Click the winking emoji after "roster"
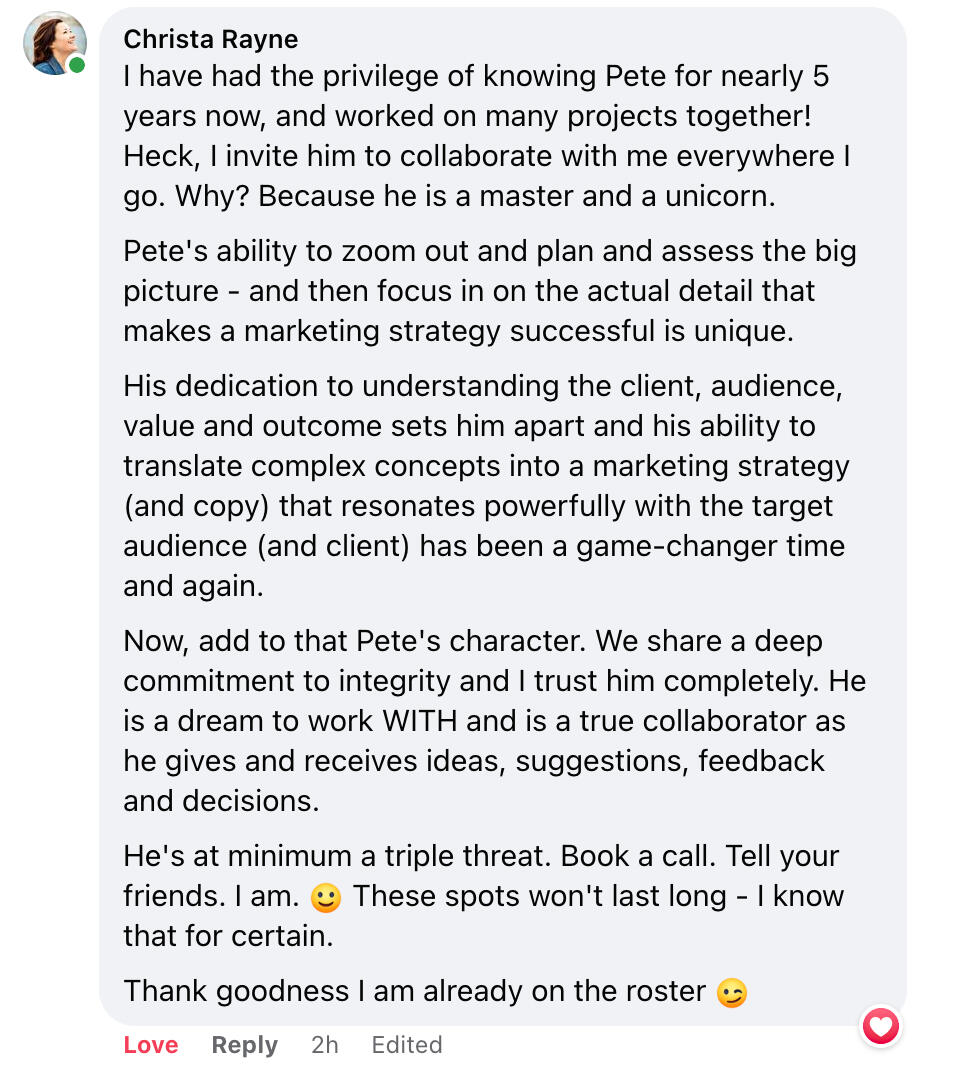The width and height of the screenshot is (972, 1070). [732, 993]
